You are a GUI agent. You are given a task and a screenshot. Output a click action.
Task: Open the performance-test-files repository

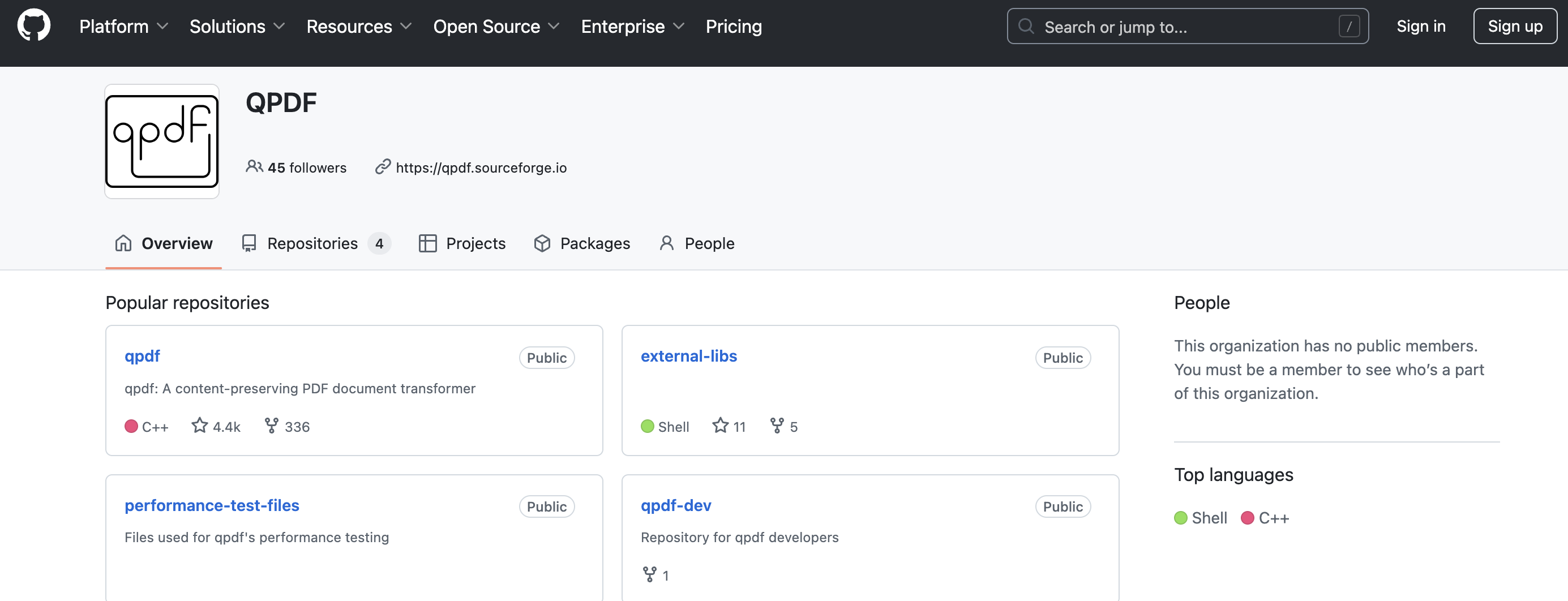coord(212,505)
